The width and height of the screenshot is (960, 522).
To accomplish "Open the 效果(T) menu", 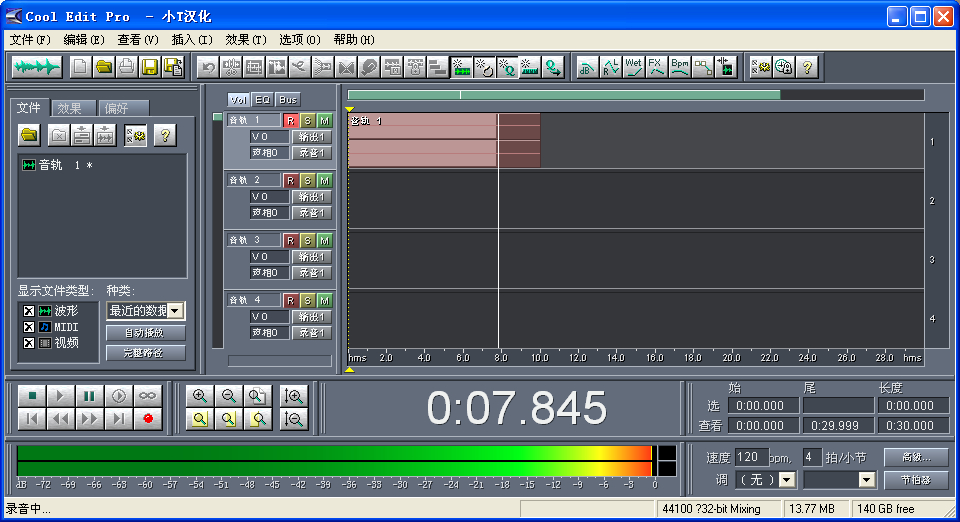I will pos(246,40).
